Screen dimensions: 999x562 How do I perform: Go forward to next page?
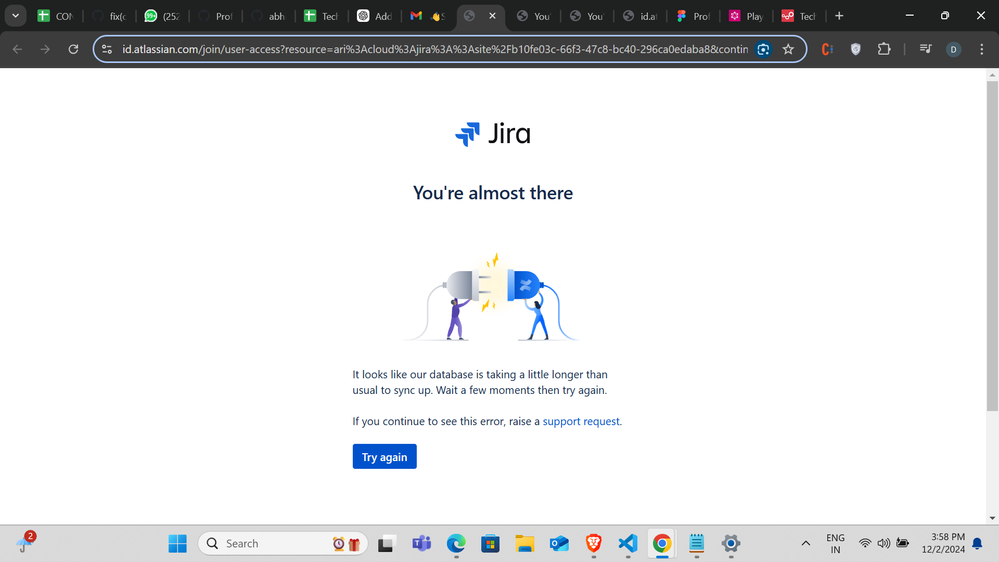click(45, 49)
